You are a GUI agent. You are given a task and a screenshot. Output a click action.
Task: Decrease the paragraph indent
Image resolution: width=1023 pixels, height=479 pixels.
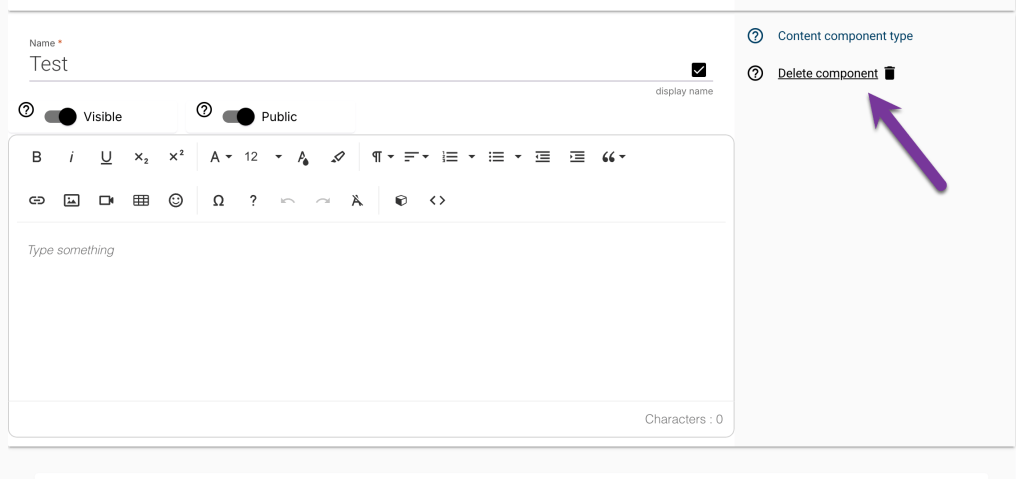[542, 157]
